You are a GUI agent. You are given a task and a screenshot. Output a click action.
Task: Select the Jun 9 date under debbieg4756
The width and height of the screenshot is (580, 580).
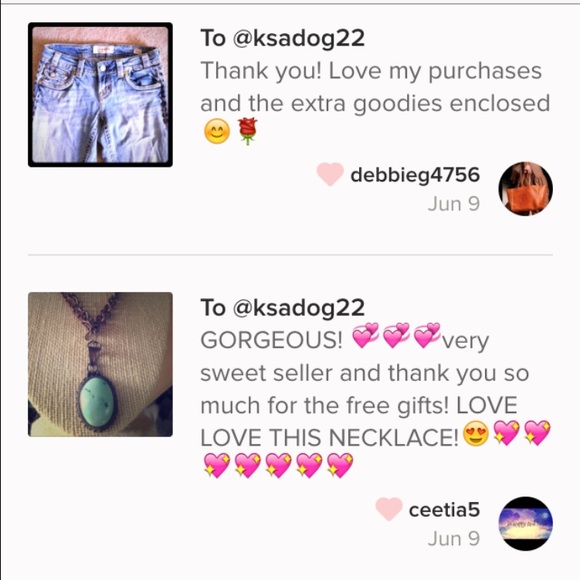tap(454, 204)
